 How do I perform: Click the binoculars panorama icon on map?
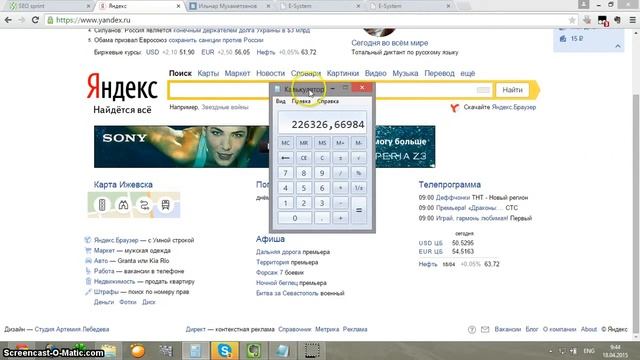click(x=123, y=205)
